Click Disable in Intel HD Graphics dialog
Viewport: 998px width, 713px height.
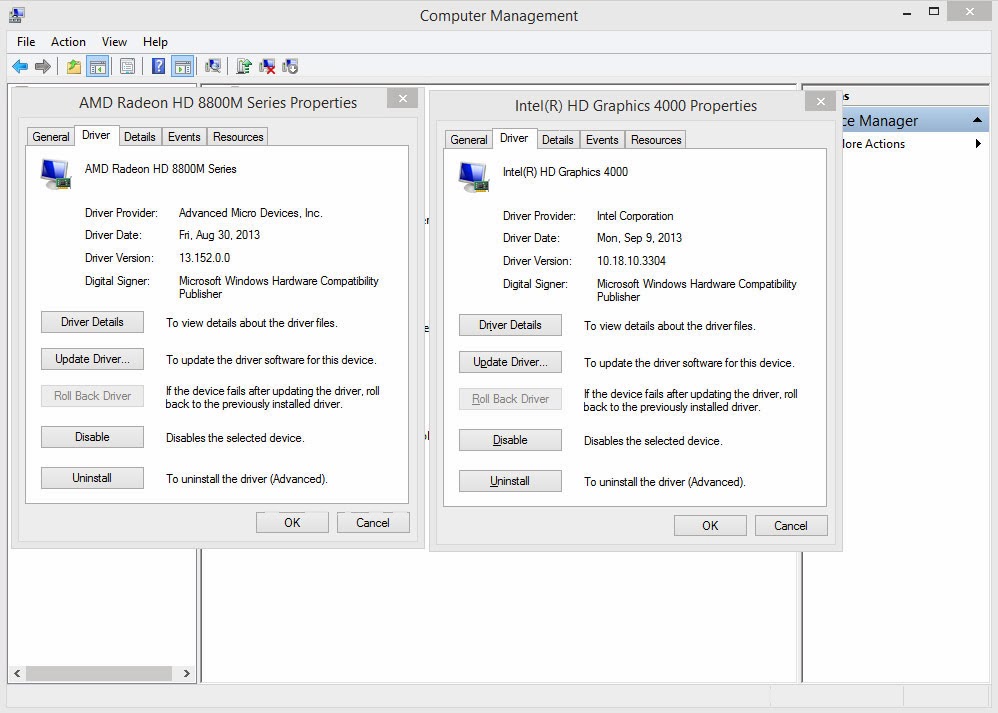(x=510, y=440)
